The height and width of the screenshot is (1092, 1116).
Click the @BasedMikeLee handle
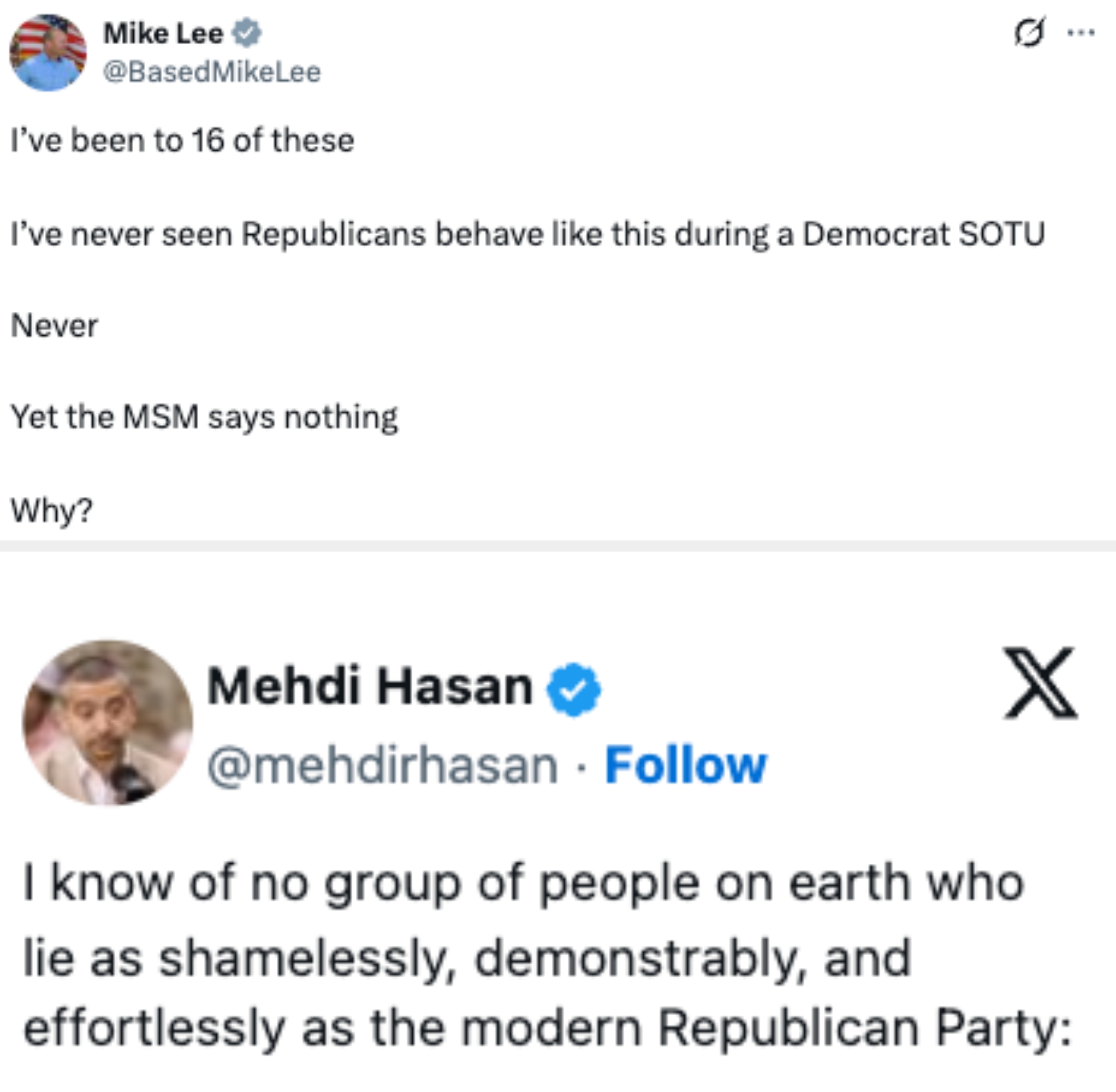213,72
